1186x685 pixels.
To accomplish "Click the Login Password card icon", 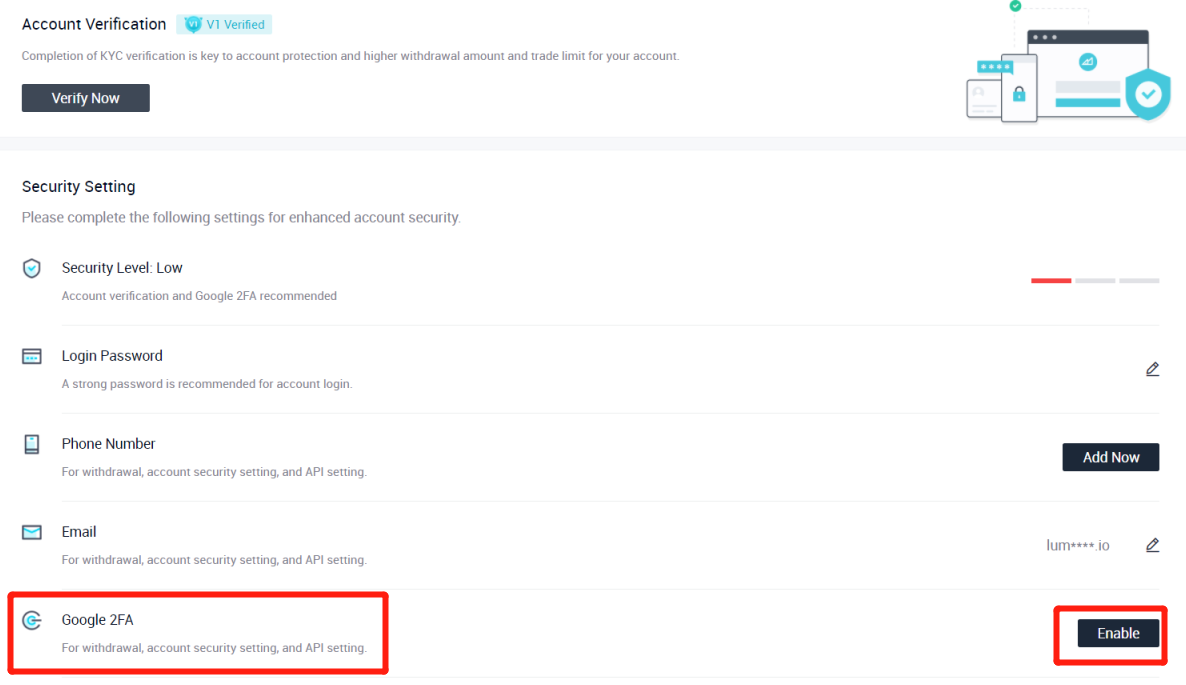I will (32, 356).
